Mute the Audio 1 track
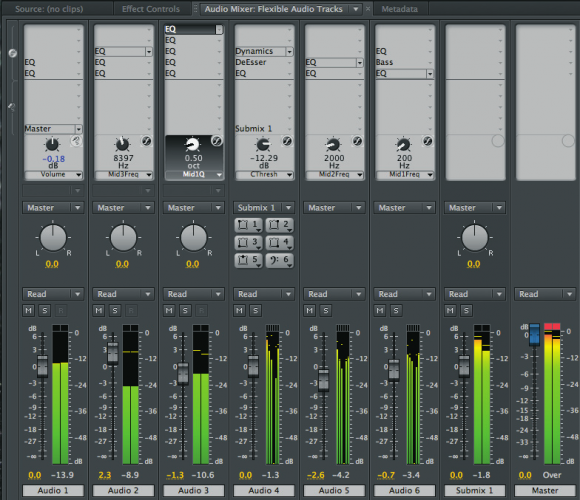 coord(28,310)
